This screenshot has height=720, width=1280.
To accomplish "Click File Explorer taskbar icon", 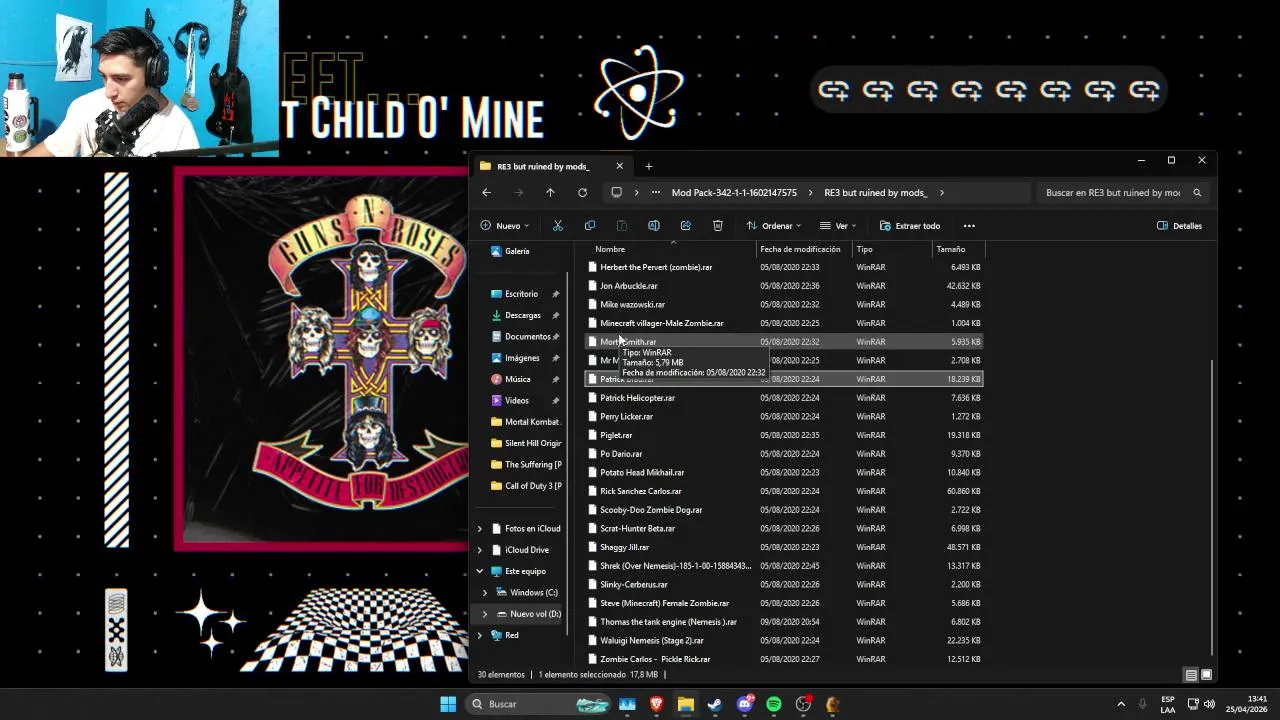I will coord(685,704).
